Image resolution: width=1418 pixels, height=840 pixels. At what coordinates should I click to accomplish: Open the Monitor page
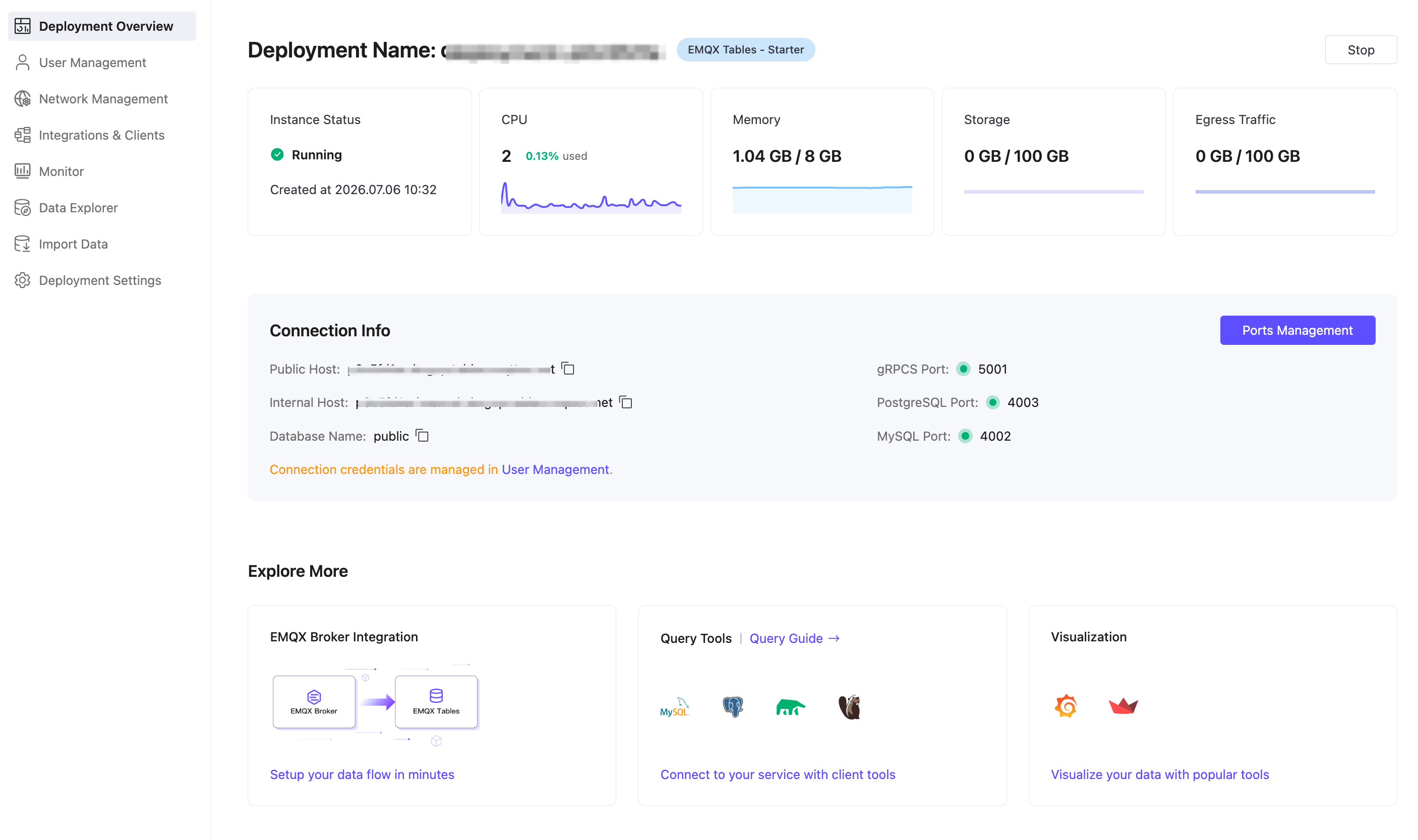point(102,171)
